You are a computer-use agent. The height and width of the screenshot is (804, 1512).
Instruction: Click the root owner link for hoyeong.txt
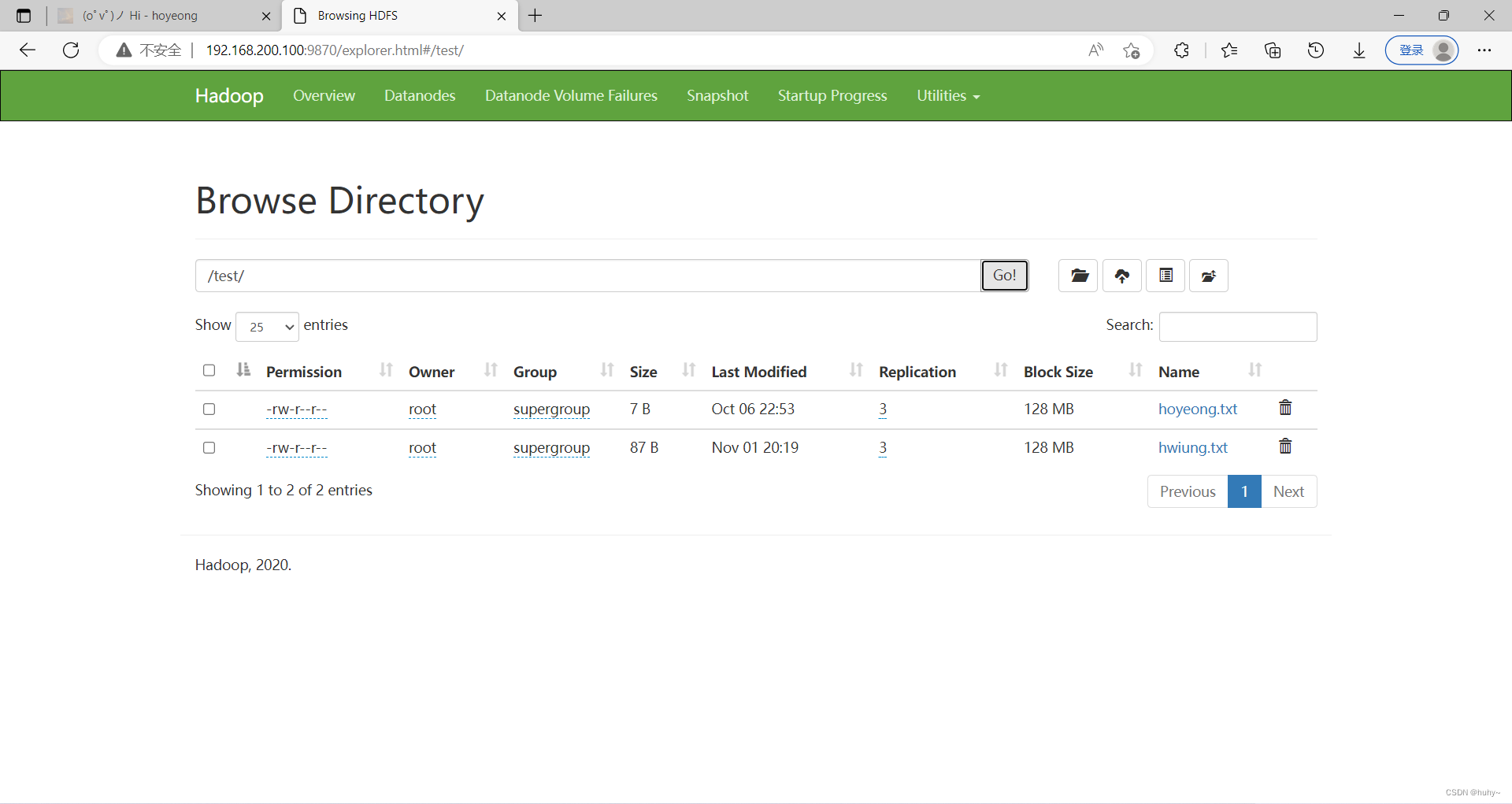point(422,409)
